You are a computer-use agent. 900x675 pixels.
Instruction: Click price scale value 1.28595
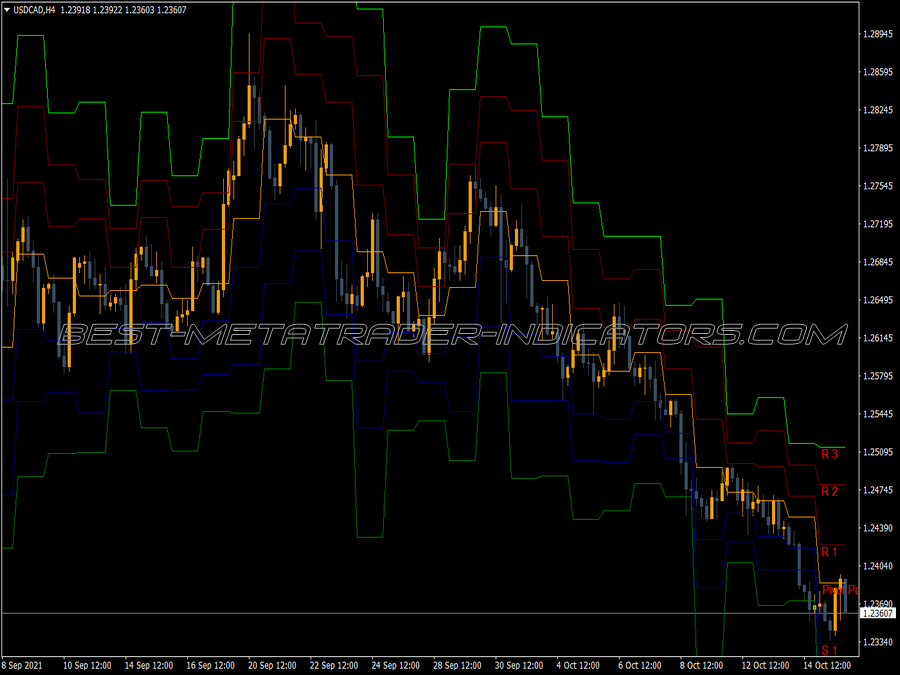[x=878, y=72]
